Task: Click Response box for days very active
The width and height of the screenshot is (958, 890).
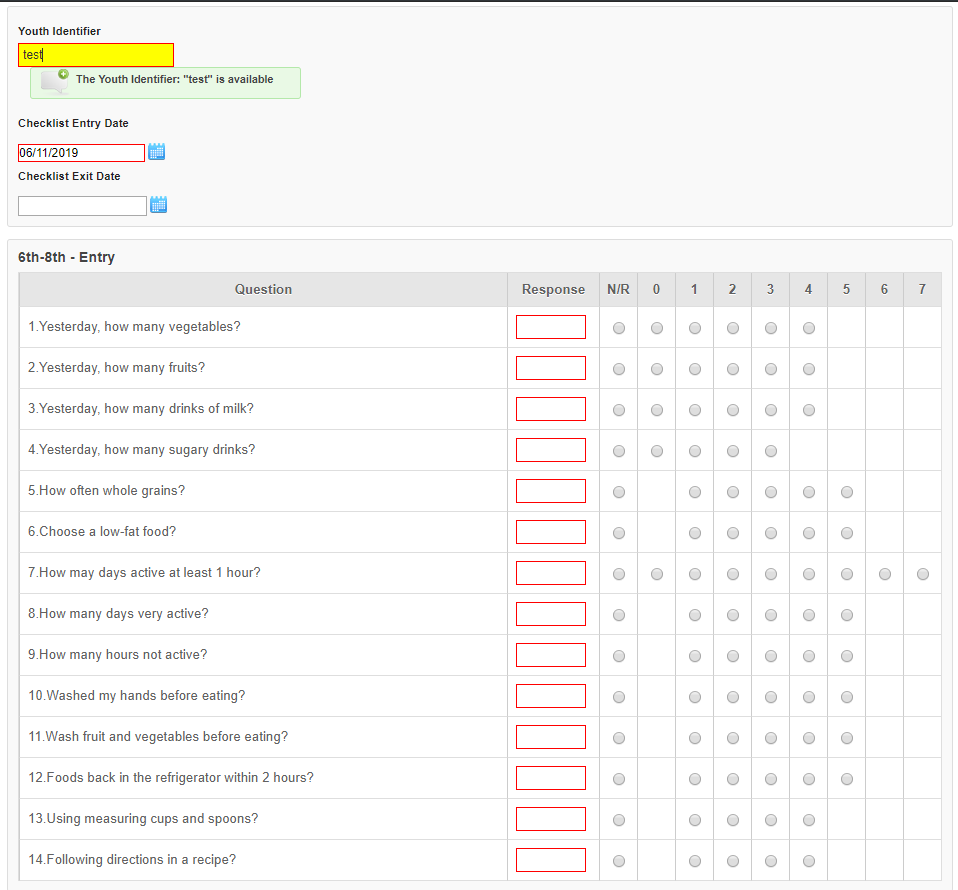Action: click(550, 613)
